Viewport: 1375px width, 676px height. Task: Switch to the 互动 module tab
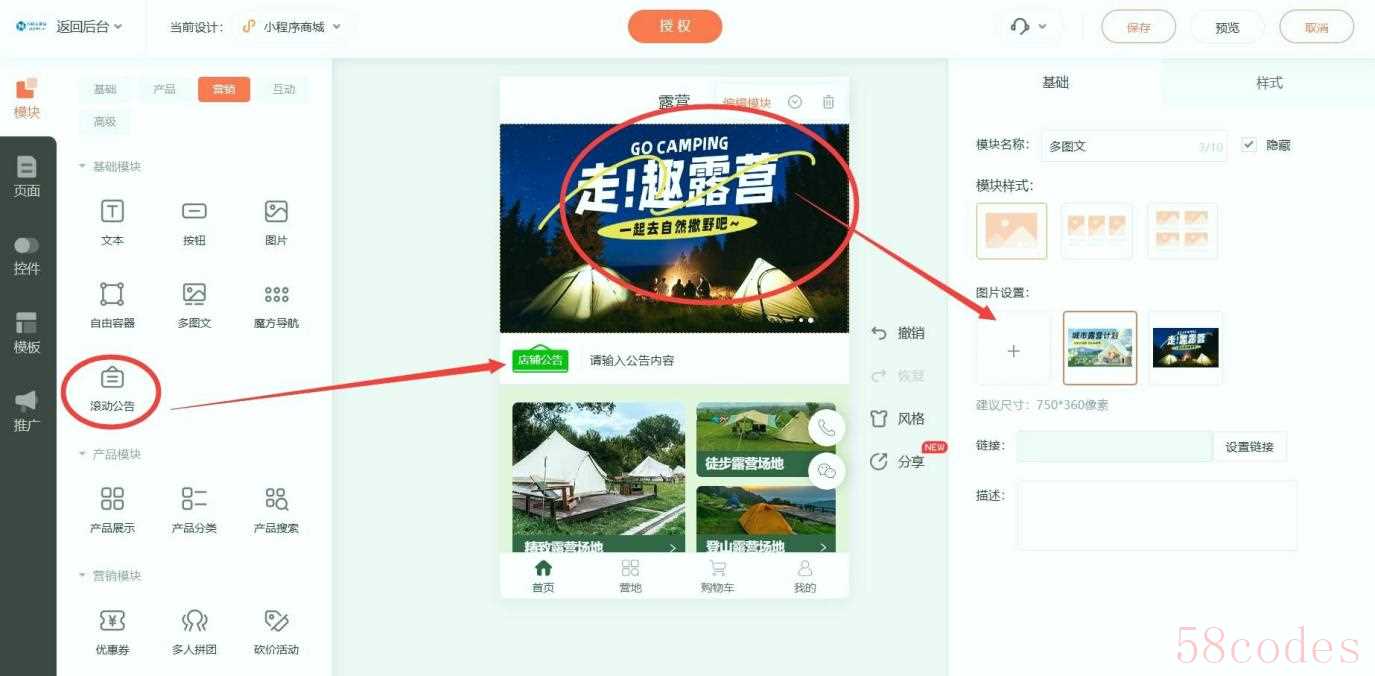coord(284,89)
